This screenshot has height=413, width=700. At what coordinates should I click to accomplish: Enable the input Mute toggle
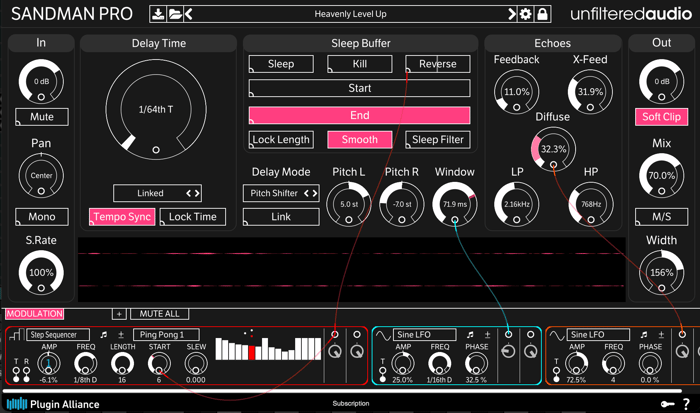[x=42, y=117]
